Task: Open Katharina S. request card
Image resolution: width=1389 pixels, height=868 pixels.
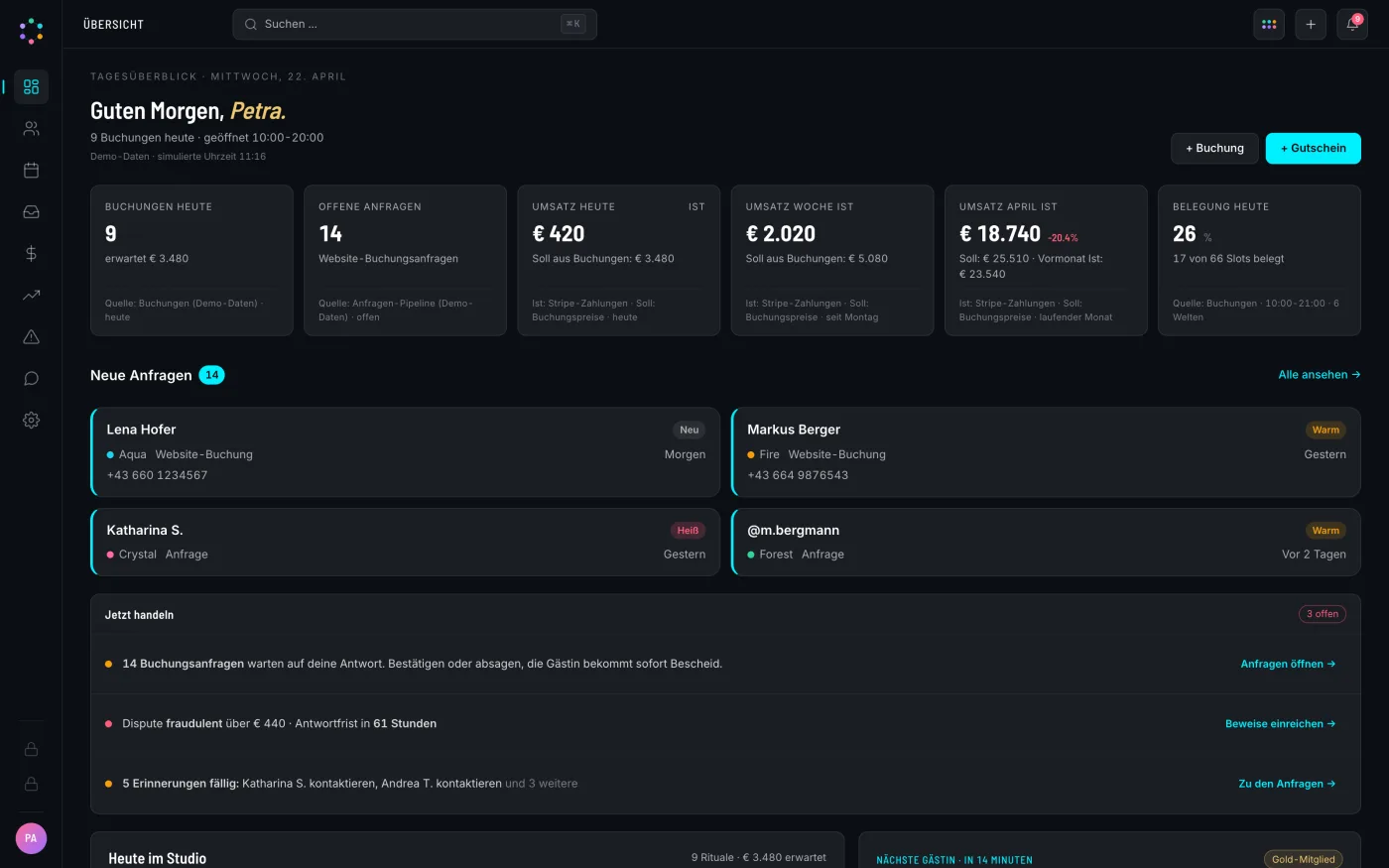Action: pos(405,543)
